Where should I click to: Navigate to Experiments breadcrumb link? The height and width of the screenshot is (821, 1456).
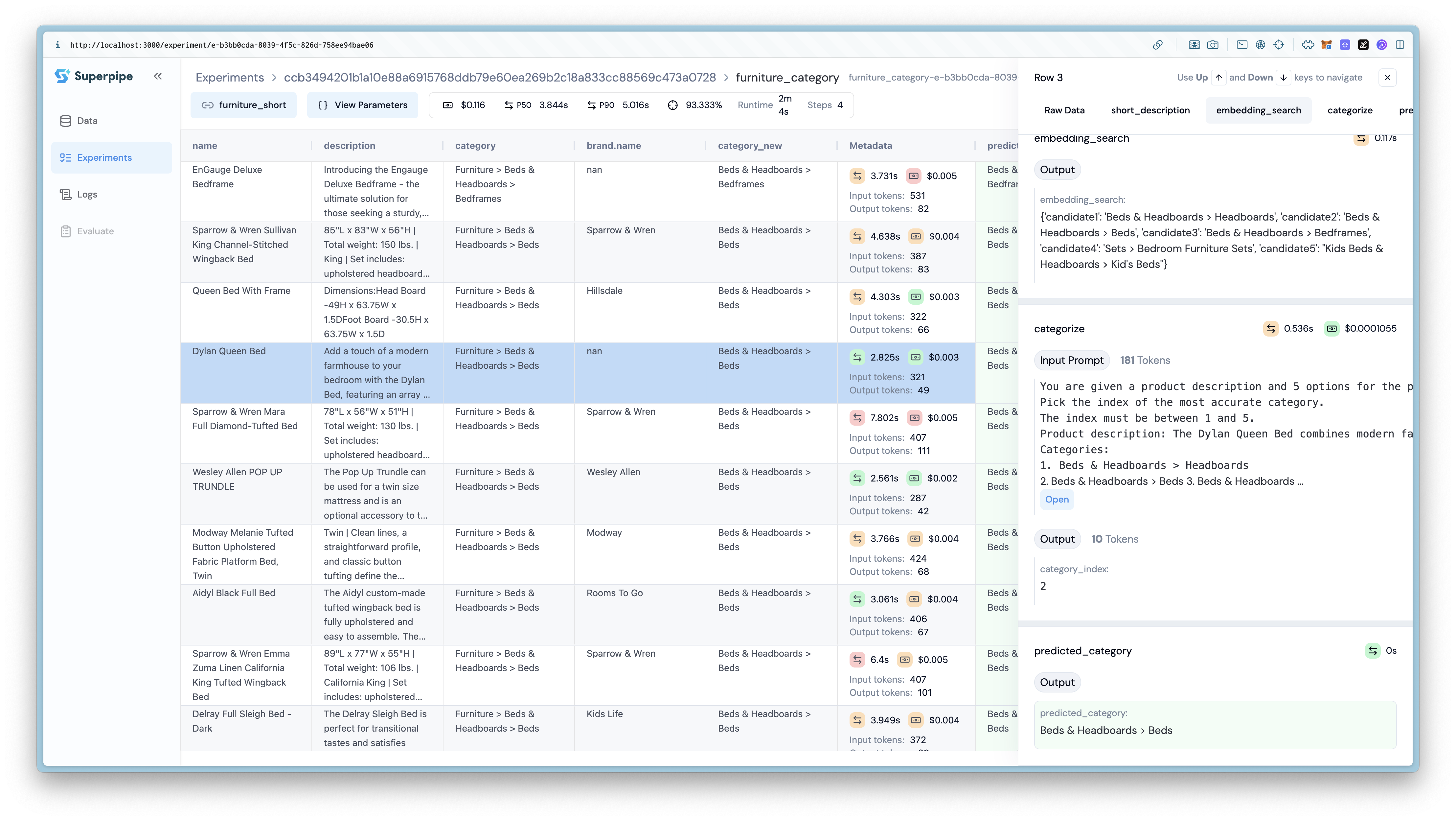pyautogui.click(x=230, y=78)
